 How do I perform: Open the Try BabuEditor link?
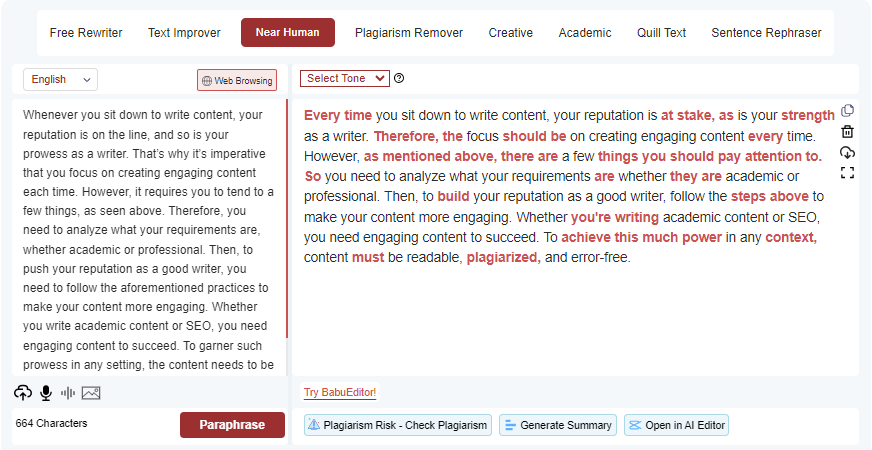(340, 392)
